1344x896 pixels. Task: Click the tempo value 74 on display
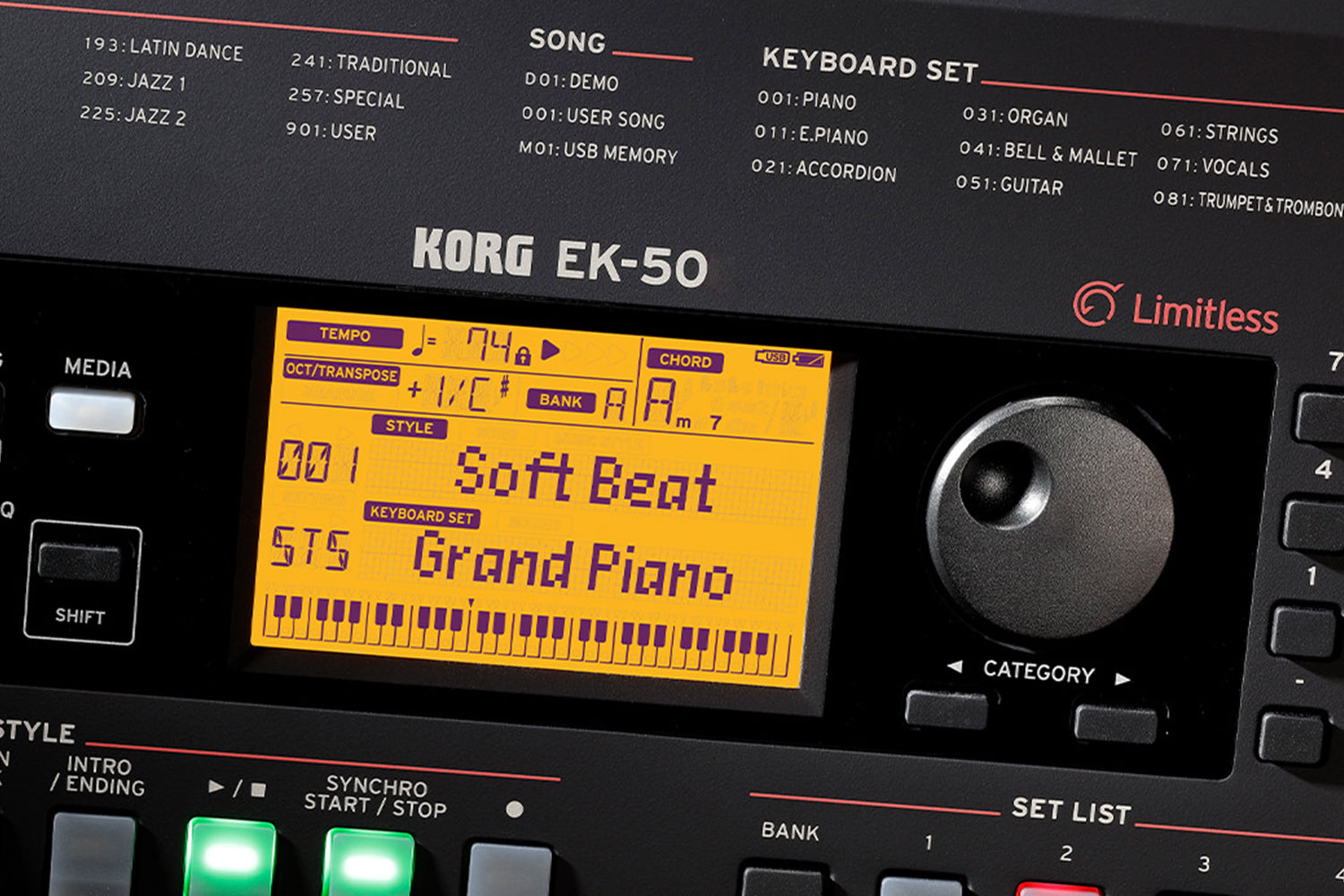[489, 347]
